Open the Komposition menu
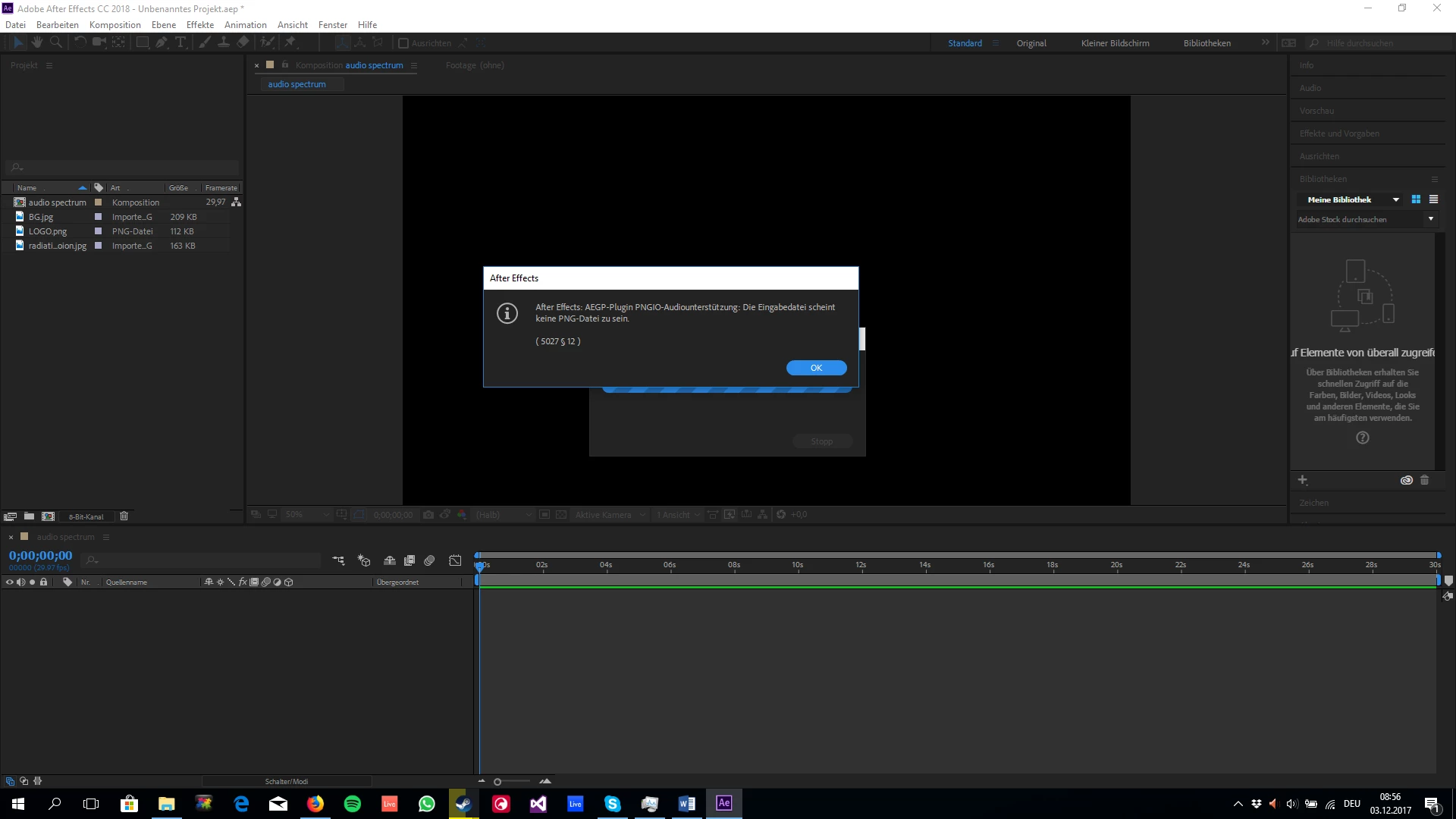Image resolution: width=1456 pixels, height=819 pixels. point(115,25)
